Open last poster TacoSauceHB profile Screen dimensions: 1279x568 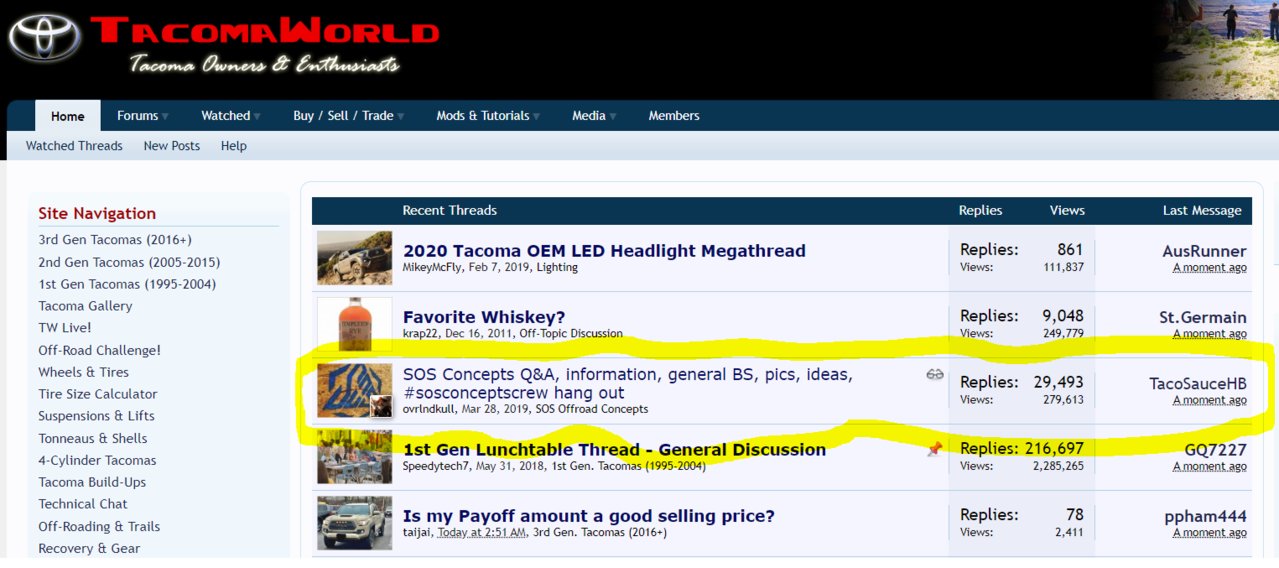coord(1198,384)
